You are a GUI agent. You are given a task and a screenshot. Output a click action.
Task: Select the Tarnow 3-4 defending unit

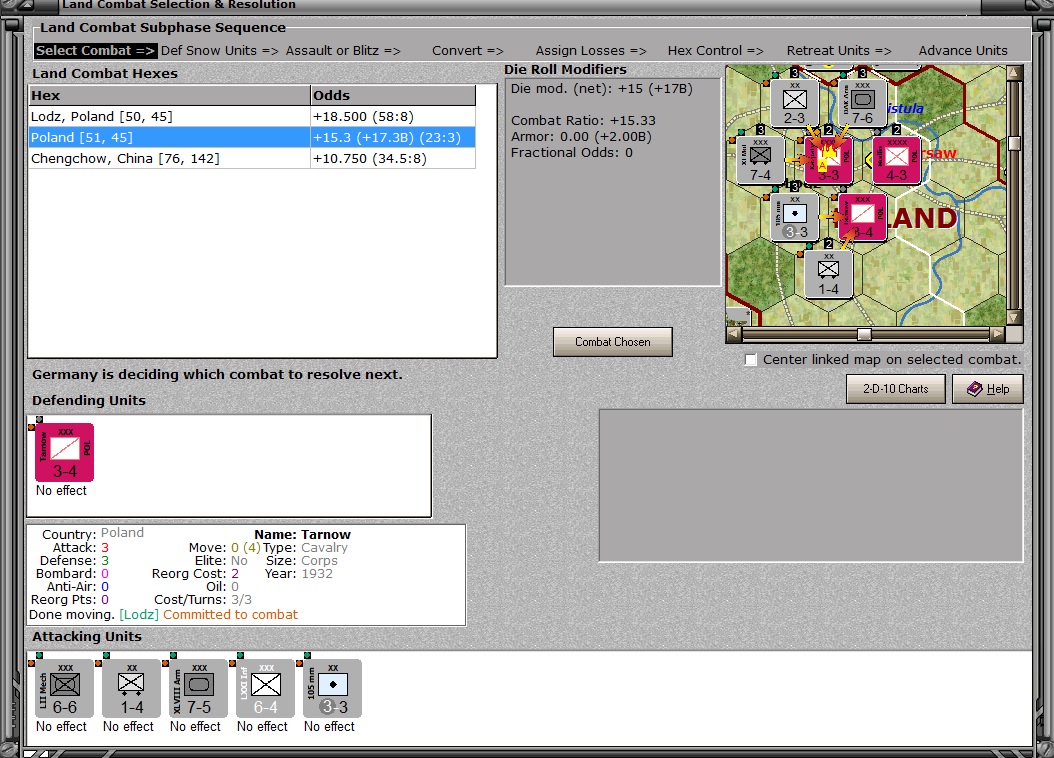point(65,452)
